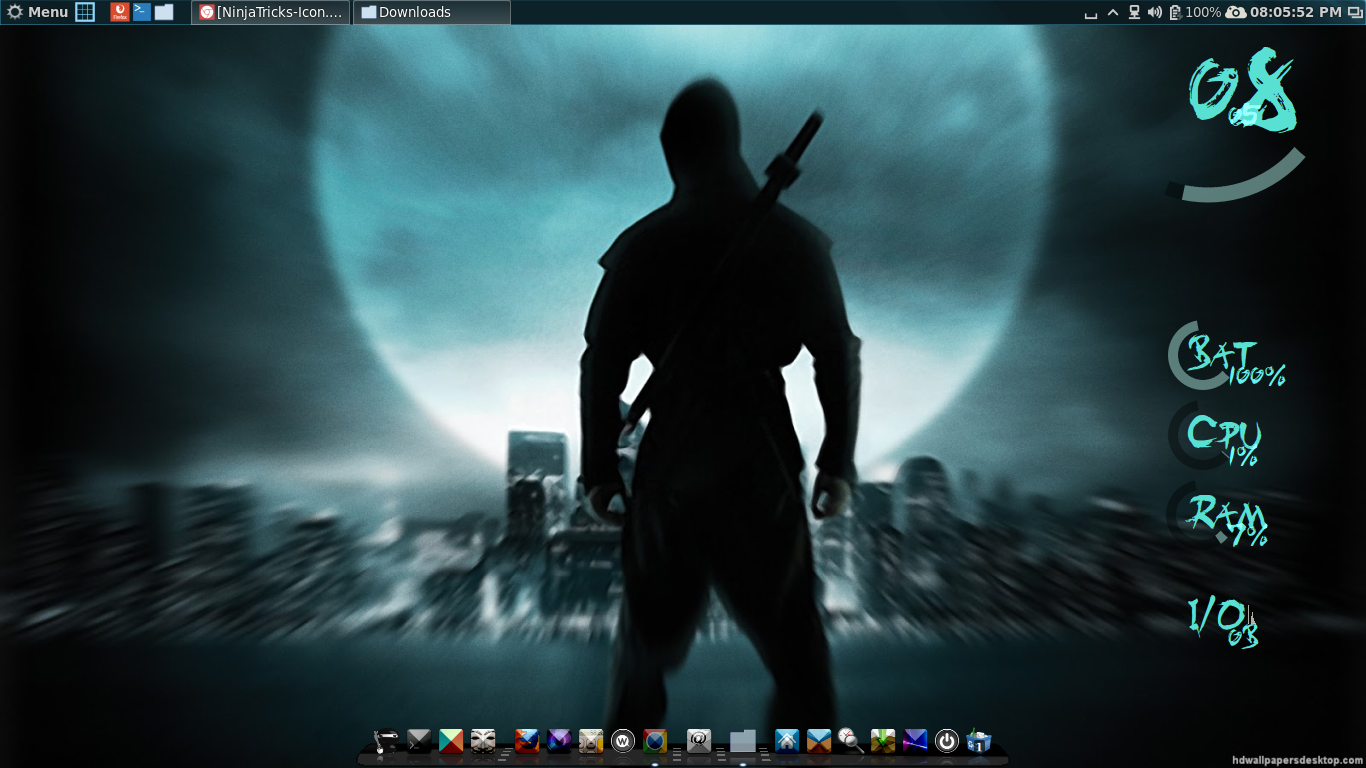Open the cloud camera tray icon

(1235, 12)
